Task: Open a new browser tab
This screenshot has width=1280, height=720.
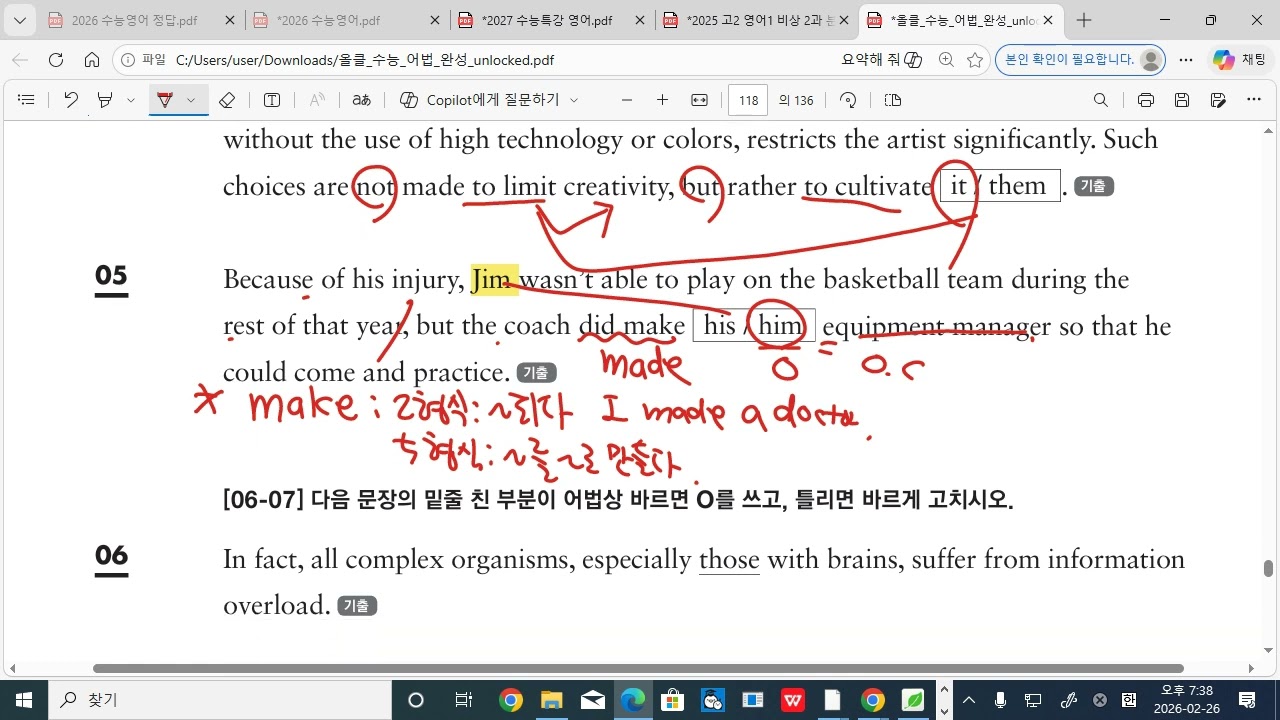Action: coord(1084,20)
